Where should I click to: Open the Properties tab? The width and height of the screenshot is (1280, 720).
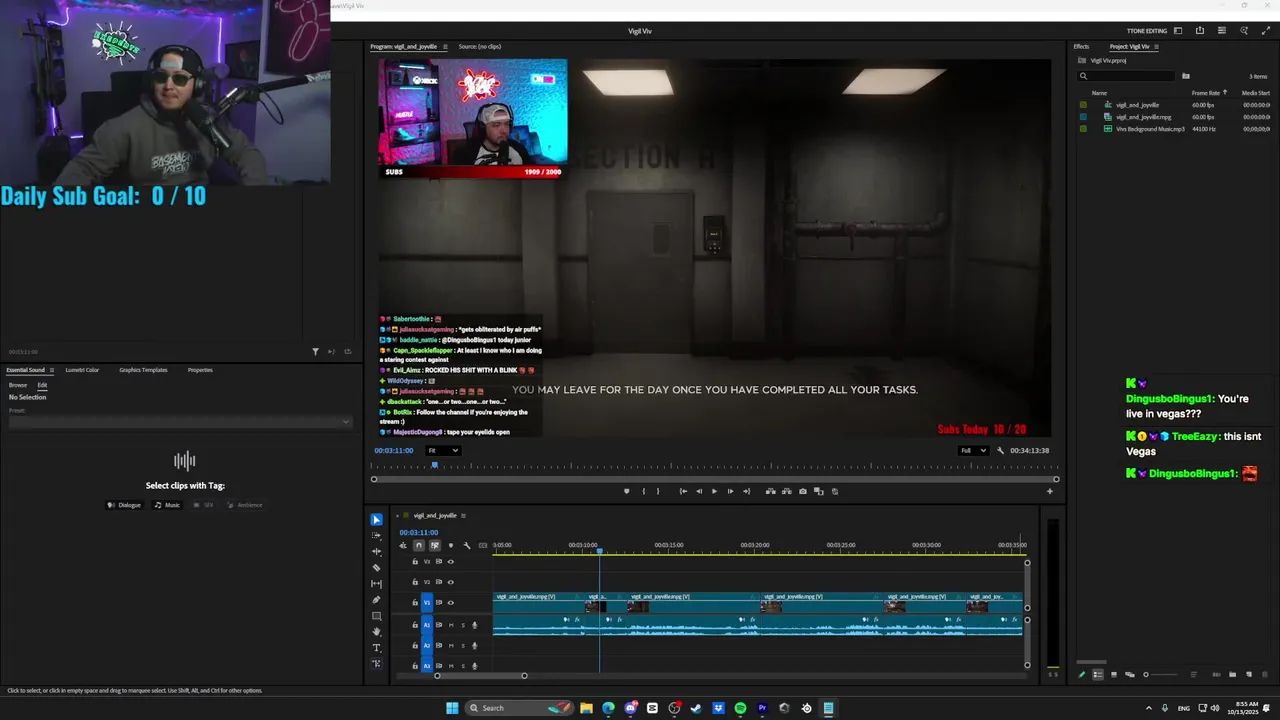[200, 370]
